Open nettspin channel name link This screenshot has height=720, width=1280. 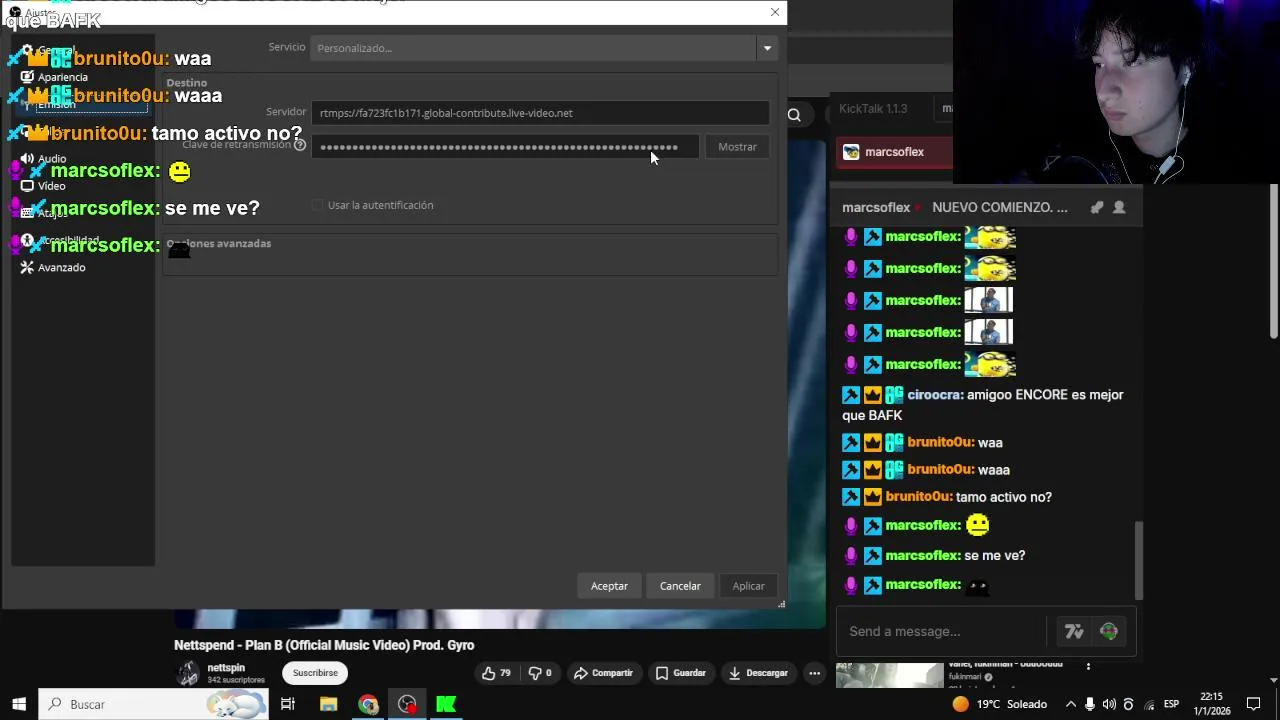click(226, 668)
